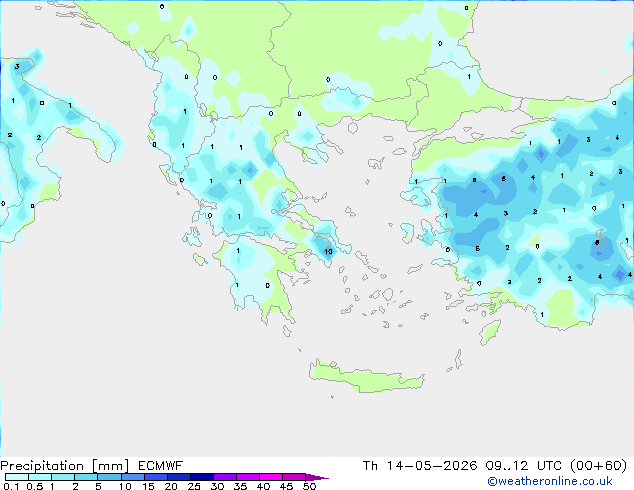Image resolution: width=634 pixels, height=490 pixels.
Task: Click the 45–50 mm legend color box
Action: point(294,477)
